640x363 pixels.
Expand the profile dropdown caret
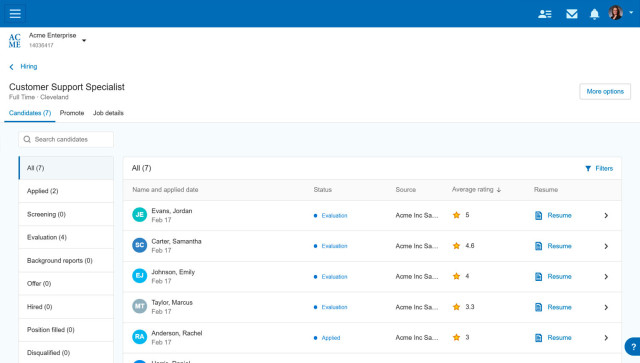[x=631, y=13]
